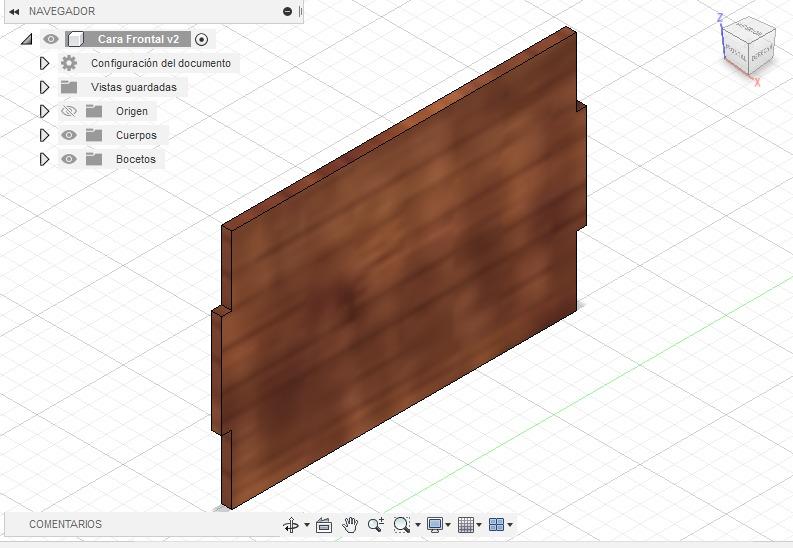Select the Orbit tool in navigation bar

(x=291, y=525)
